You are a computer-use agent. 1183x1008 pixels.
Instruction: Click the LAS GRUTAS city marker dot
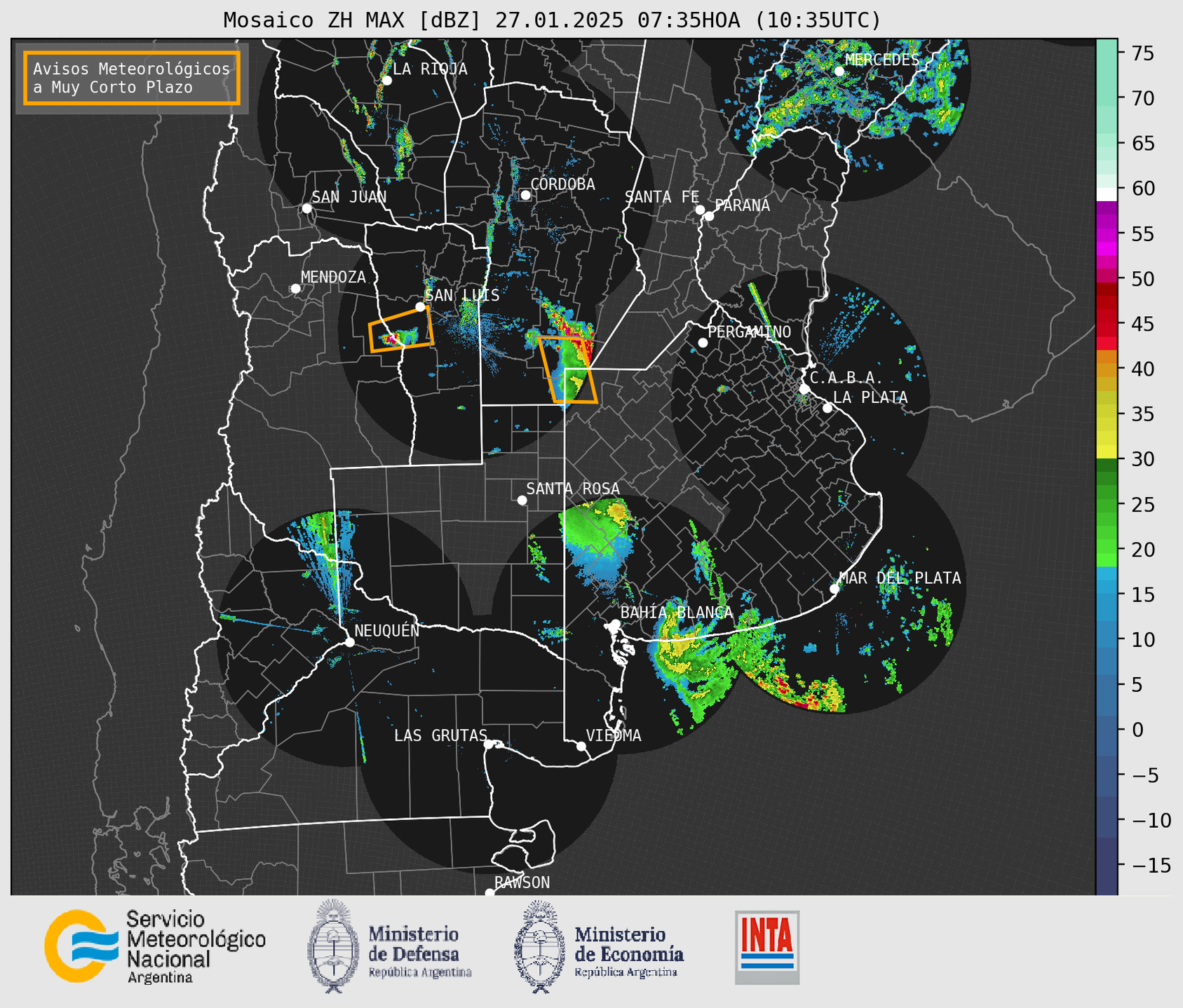pyautogui.click(x=489, y=744)
